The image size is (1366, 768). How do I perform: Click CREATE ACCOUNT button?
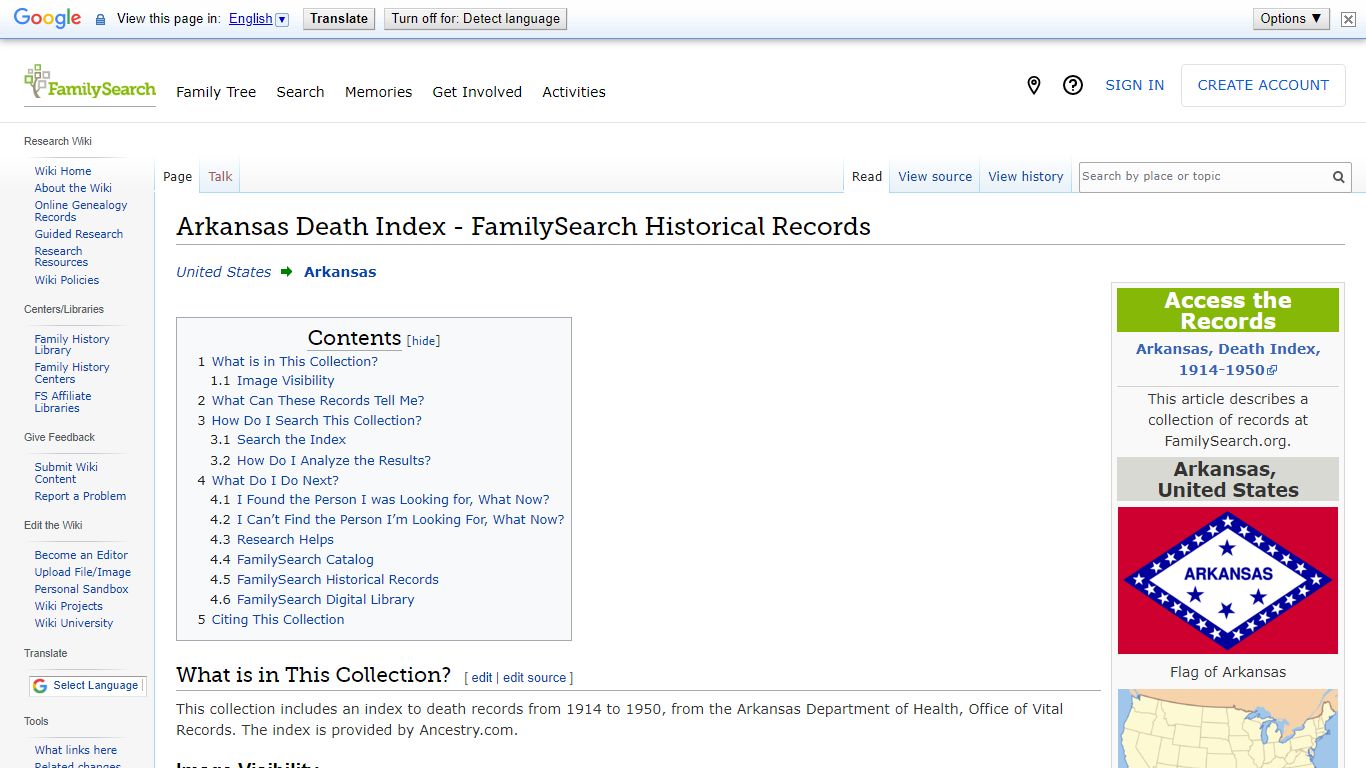point(1263,86)
